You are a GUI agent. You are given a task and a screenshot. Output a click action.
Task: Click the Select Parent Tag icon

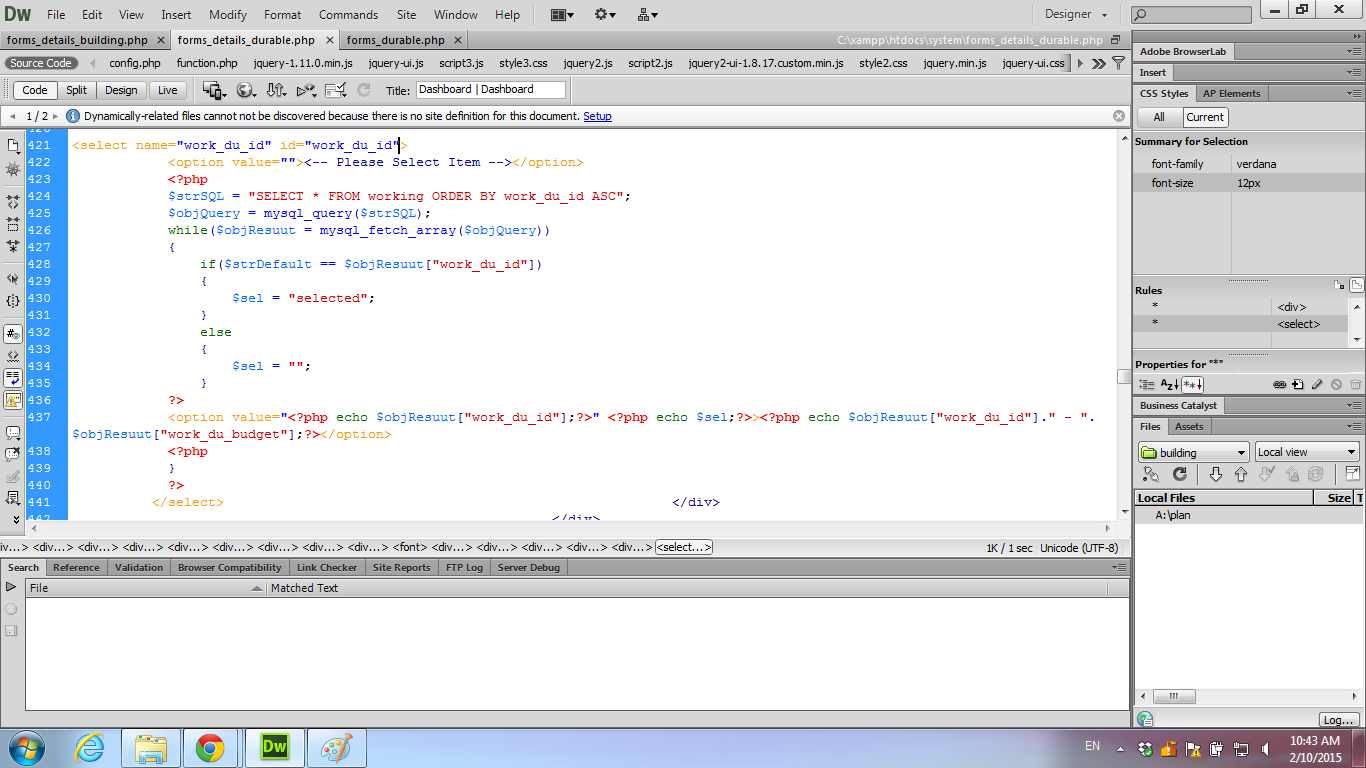13,279
